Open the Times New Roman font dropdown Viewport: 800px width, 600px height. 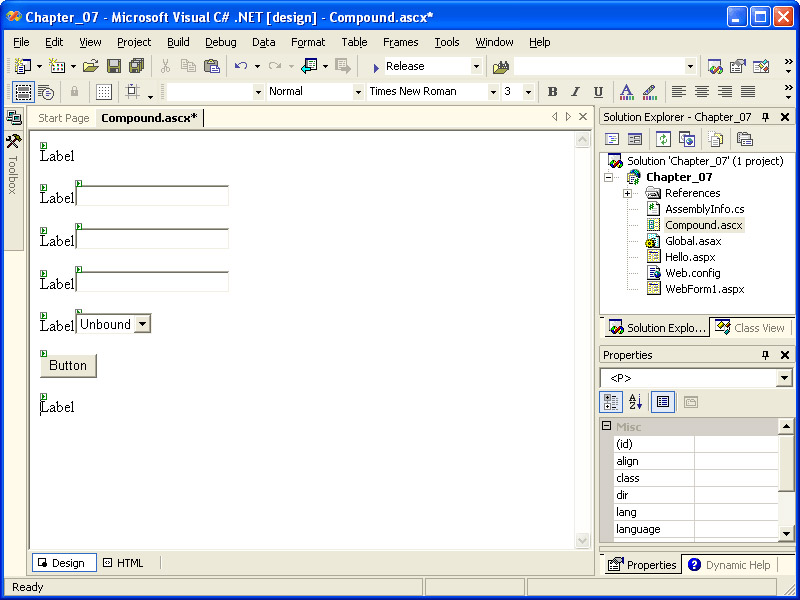point(493,92)
